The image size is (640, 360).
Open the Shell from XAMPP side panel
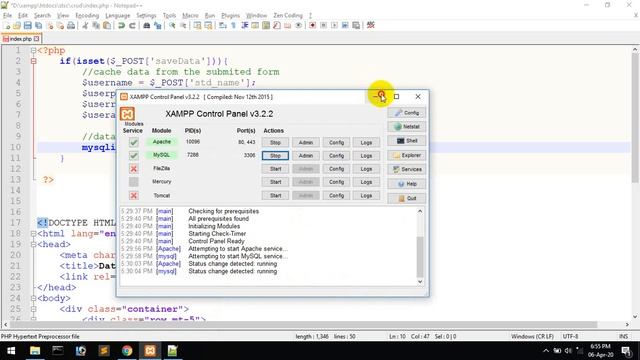point(407,141)
